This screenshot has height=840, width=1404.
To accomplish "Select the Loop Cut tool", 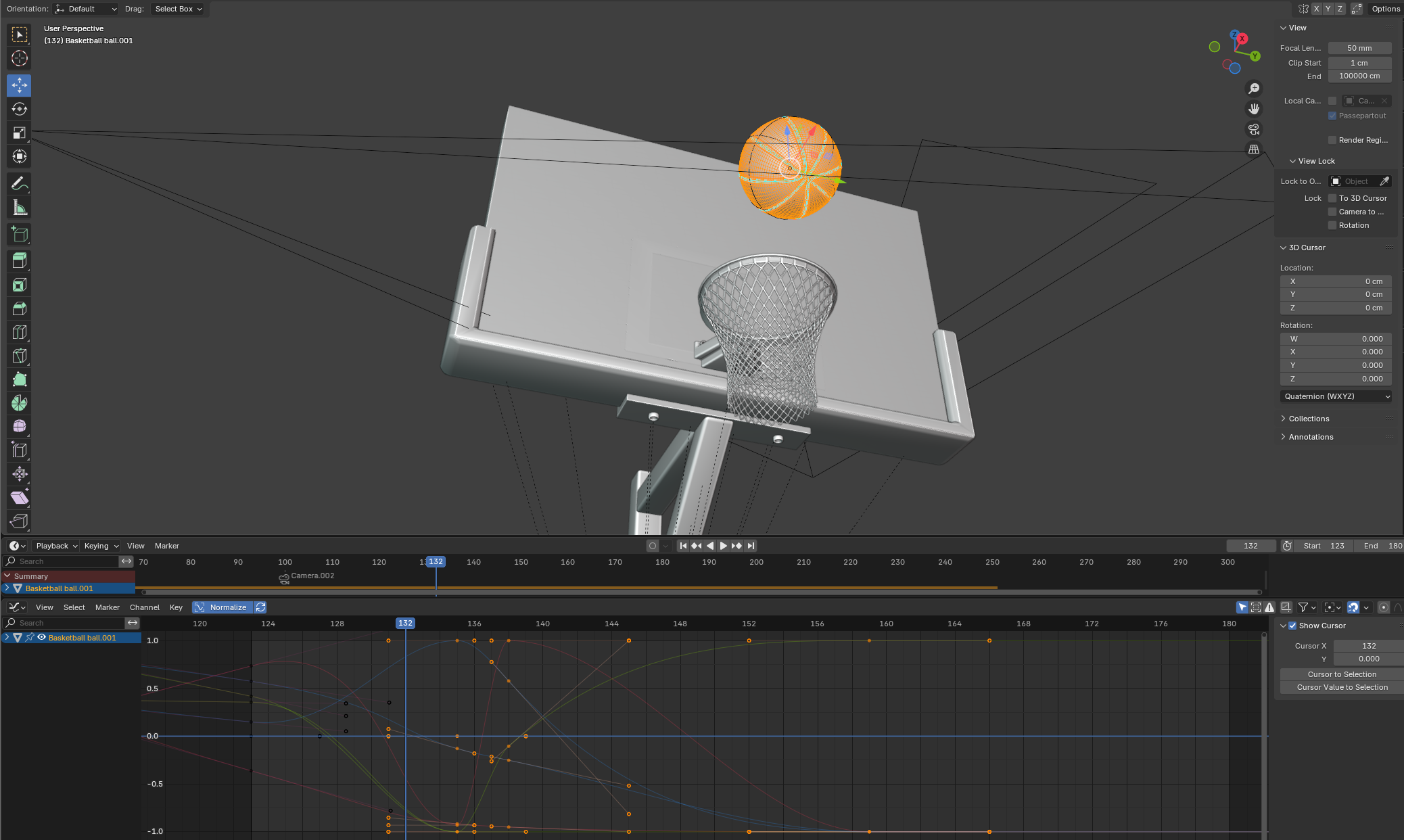I will 19,332.
